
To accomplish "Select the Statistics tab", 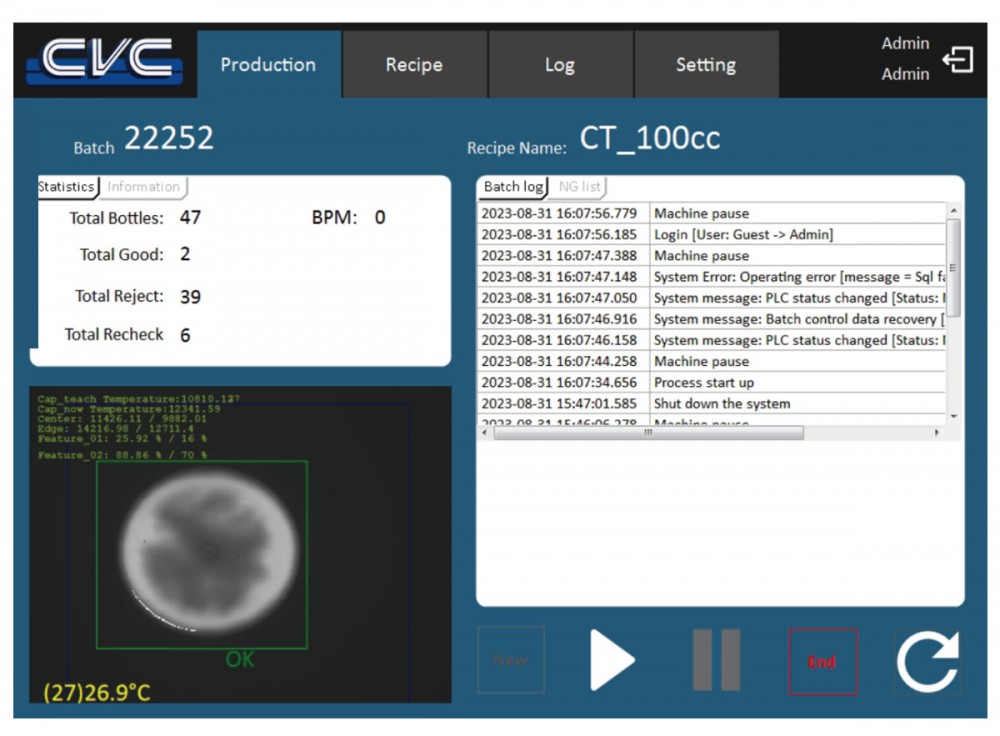I will click(x=67, y=187).
